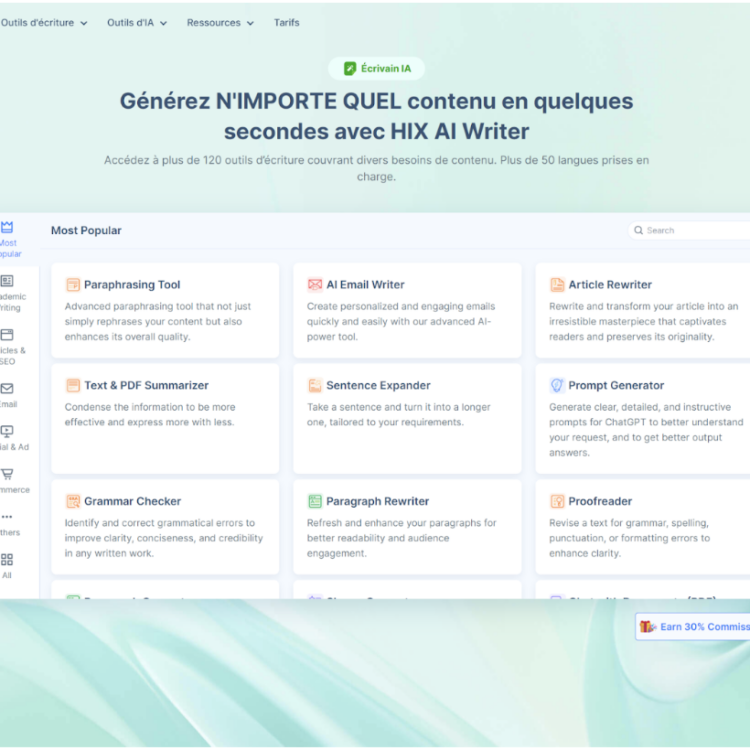Select the Ecommerce cart sidebar icon
Image resolution: width=750 pixels, height=750 pixels.
pos(7,474)
